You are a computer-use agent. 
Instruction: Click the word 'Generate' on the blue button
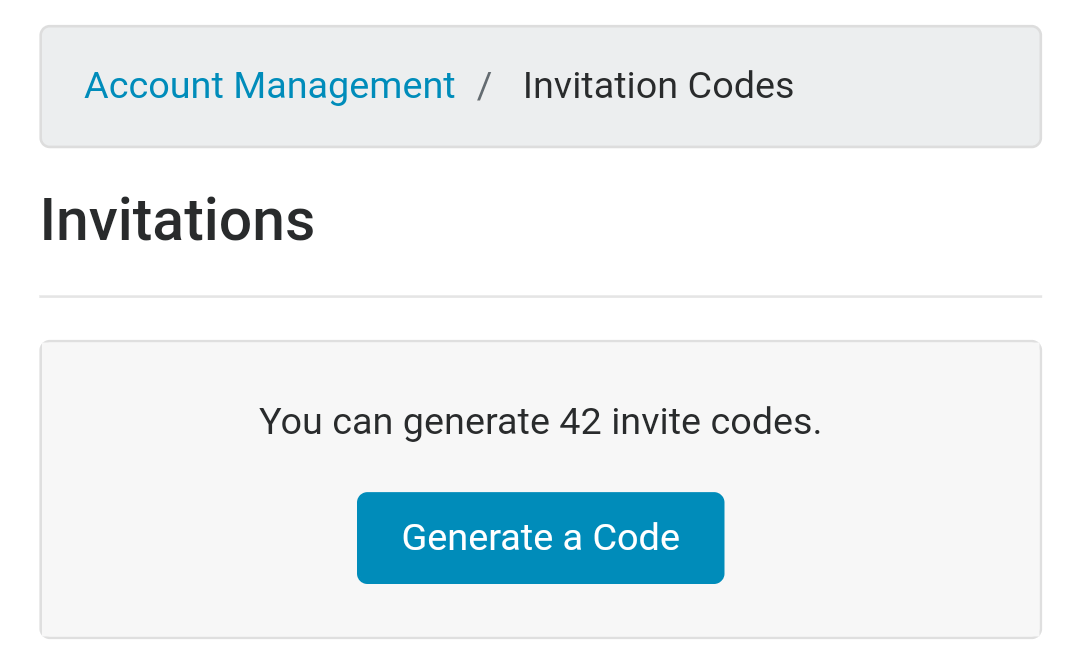477,538
